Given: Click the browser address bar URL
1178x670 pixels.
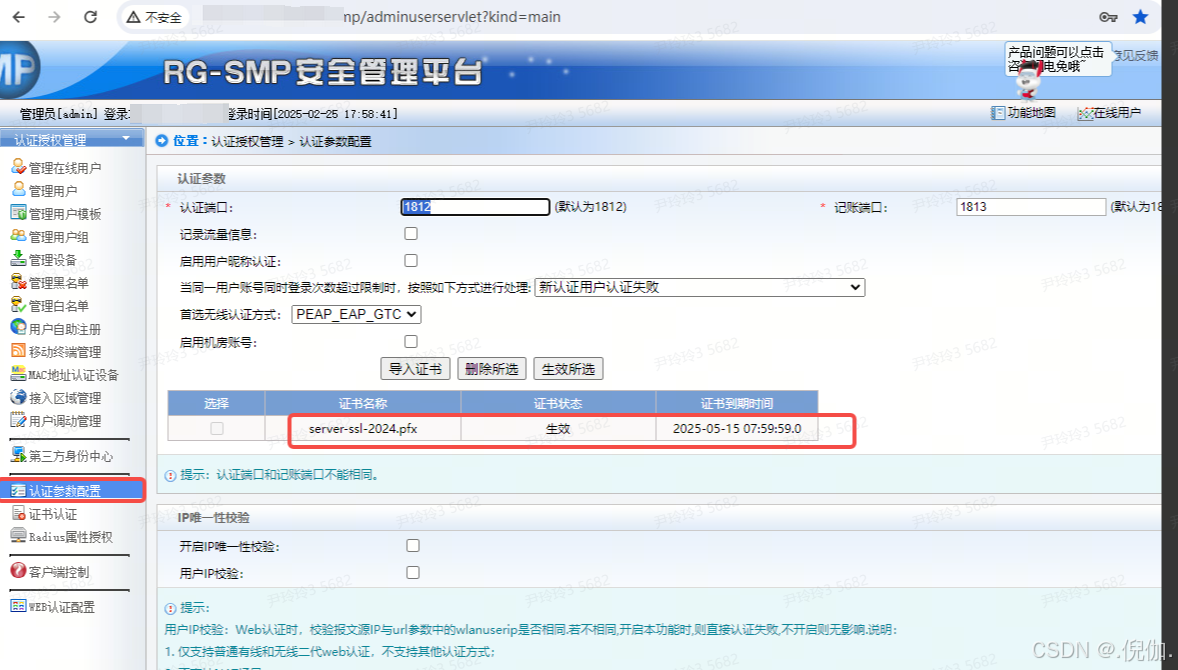Looking at the screenshot, I should (x=452, y=17).
